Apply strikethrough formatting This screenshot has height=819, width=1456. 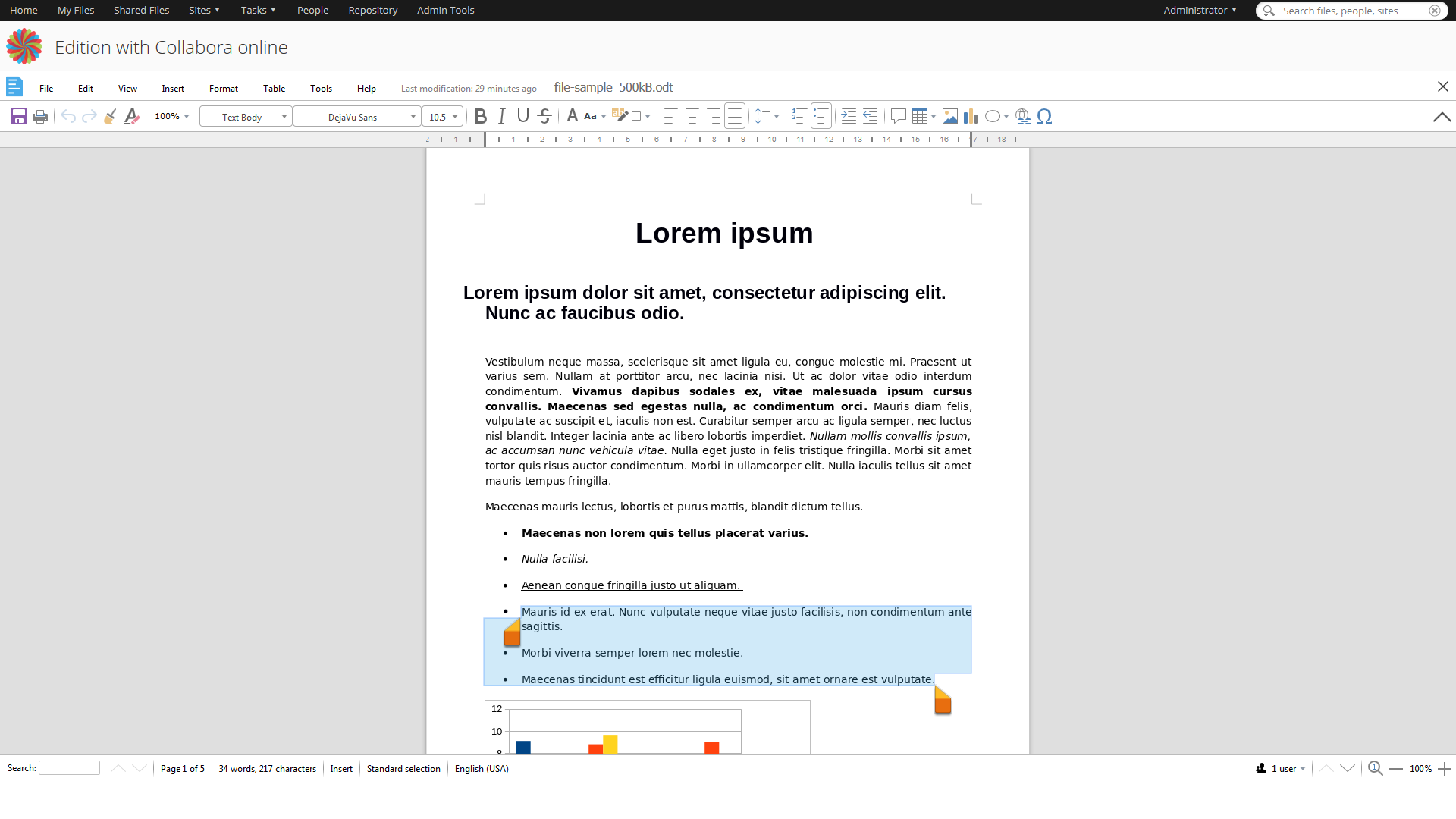[544, 116]
